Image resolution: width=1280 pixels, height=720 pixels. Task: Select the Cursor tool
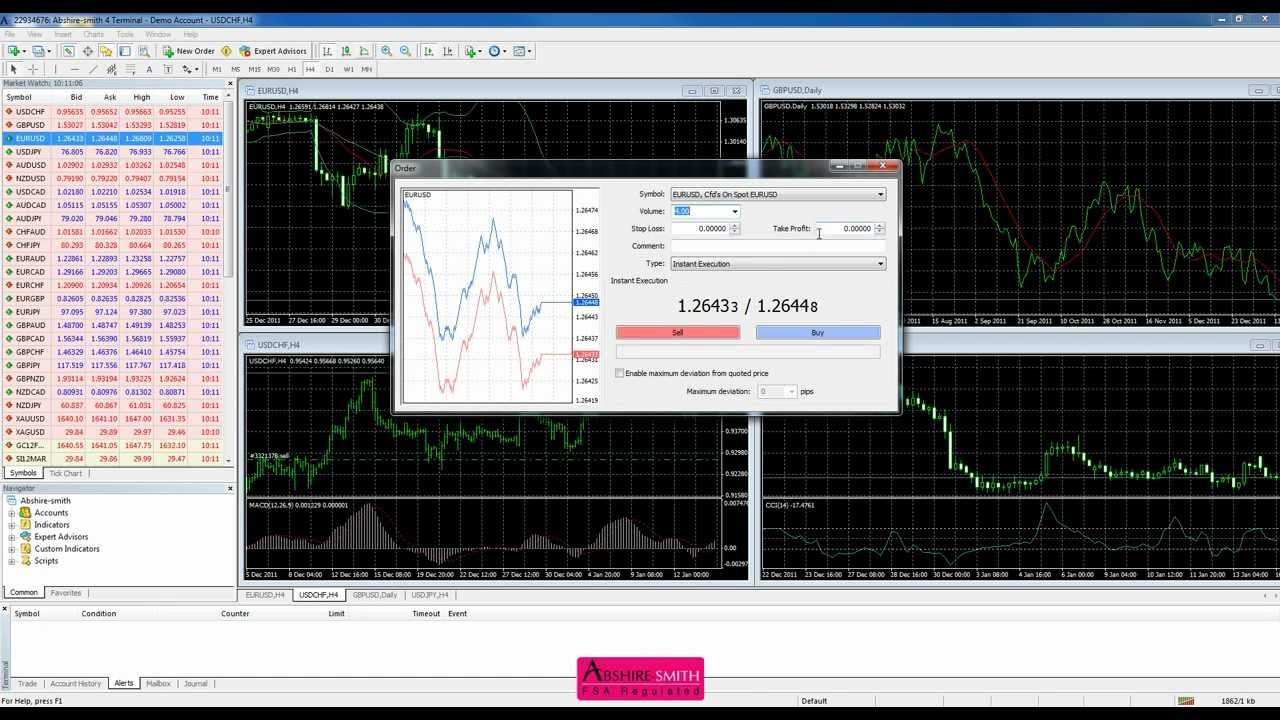13,69
